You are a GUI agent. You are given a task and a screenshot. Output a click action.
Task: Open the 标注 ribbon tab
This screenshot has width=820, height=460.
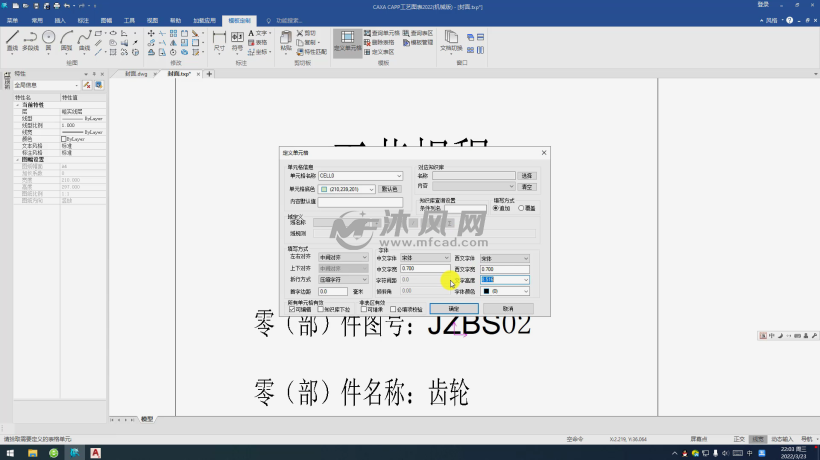[x=83, y=20]
